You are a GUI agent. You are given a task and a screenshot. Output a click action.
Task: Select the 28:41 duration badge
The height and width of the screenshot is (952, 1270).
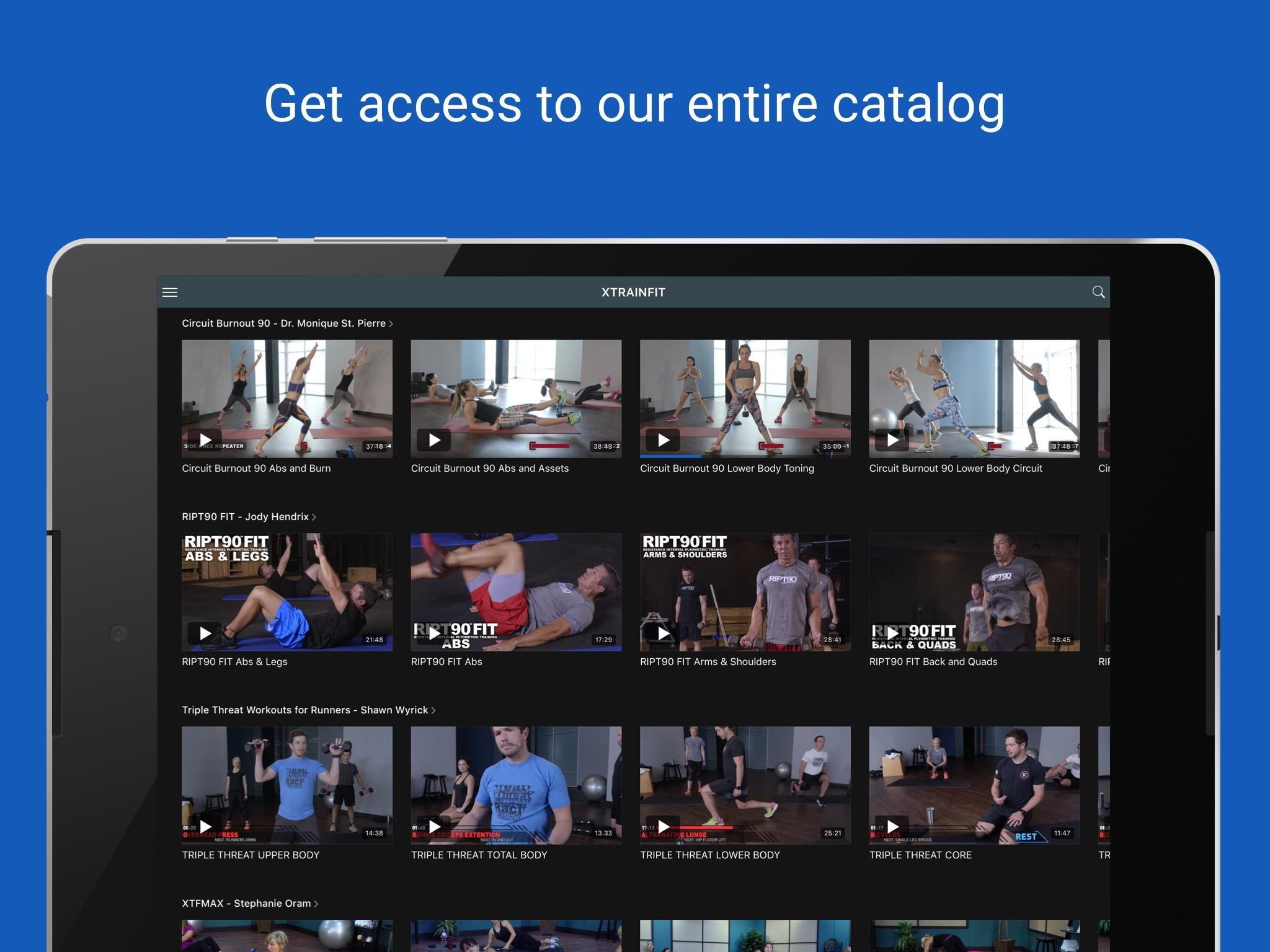[x=832, y=640]
